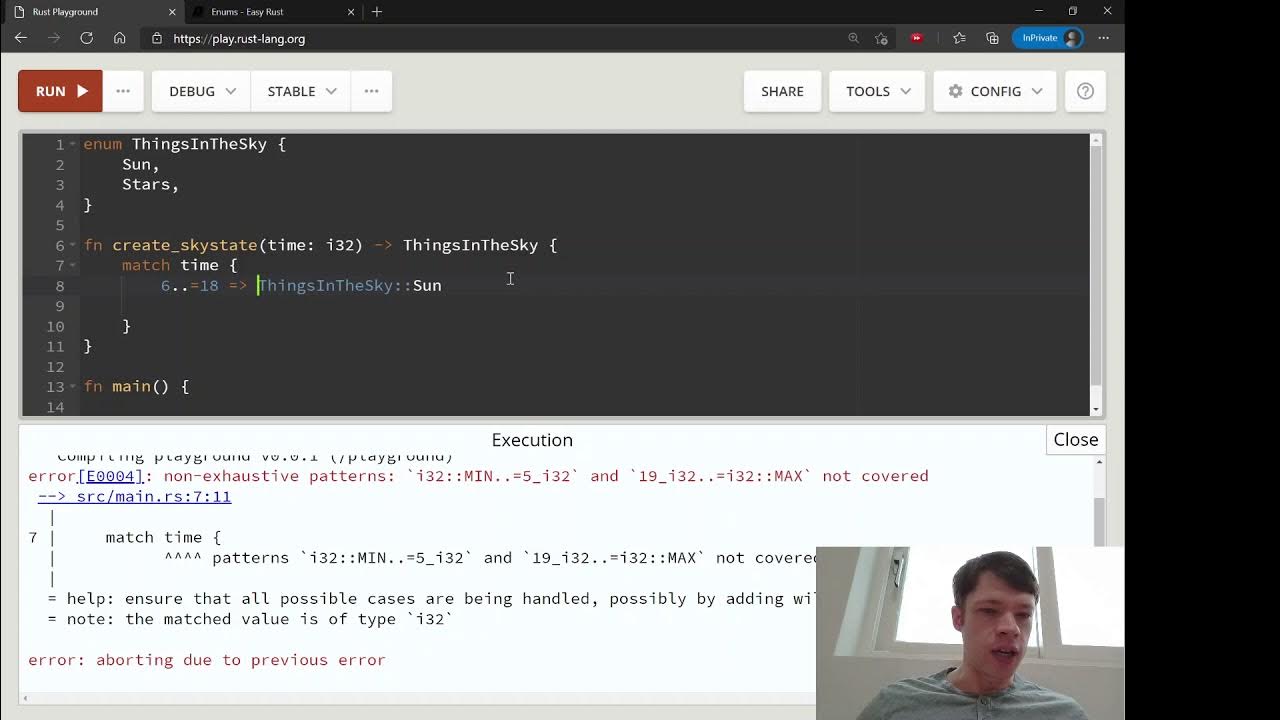Open the help question mark icon
1280x720 pixels.
pos(1085,91)
